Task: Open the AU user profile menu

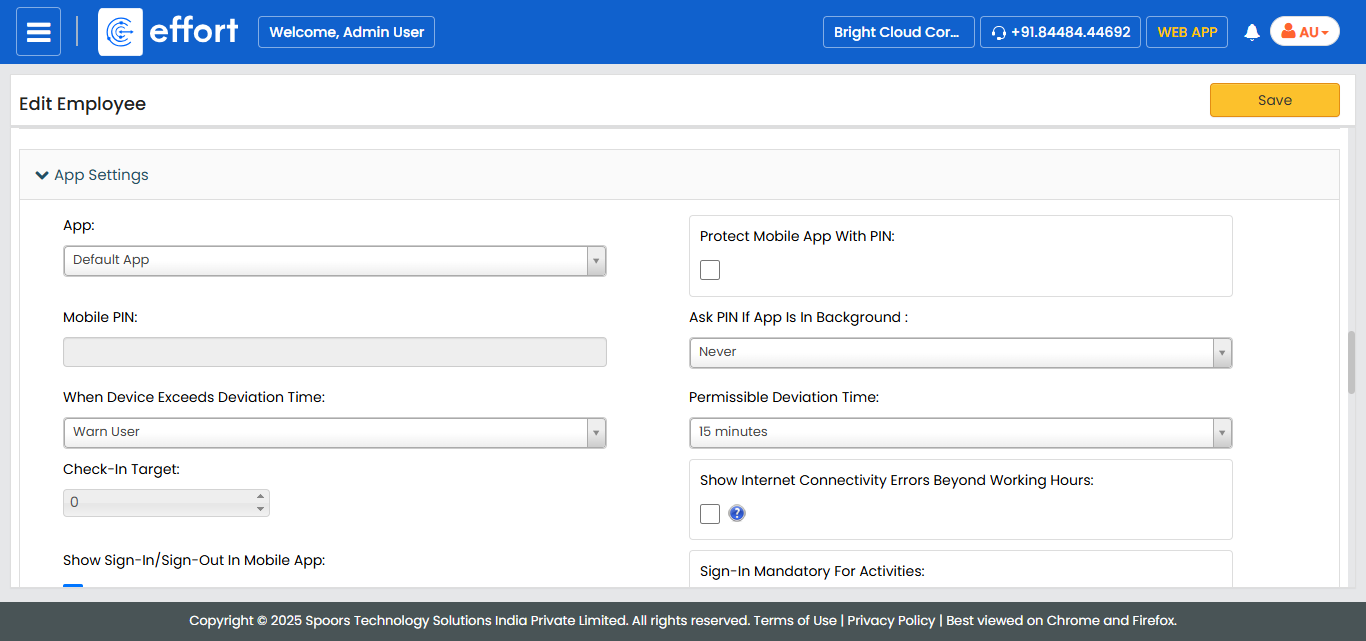Action: [1304, 32]
